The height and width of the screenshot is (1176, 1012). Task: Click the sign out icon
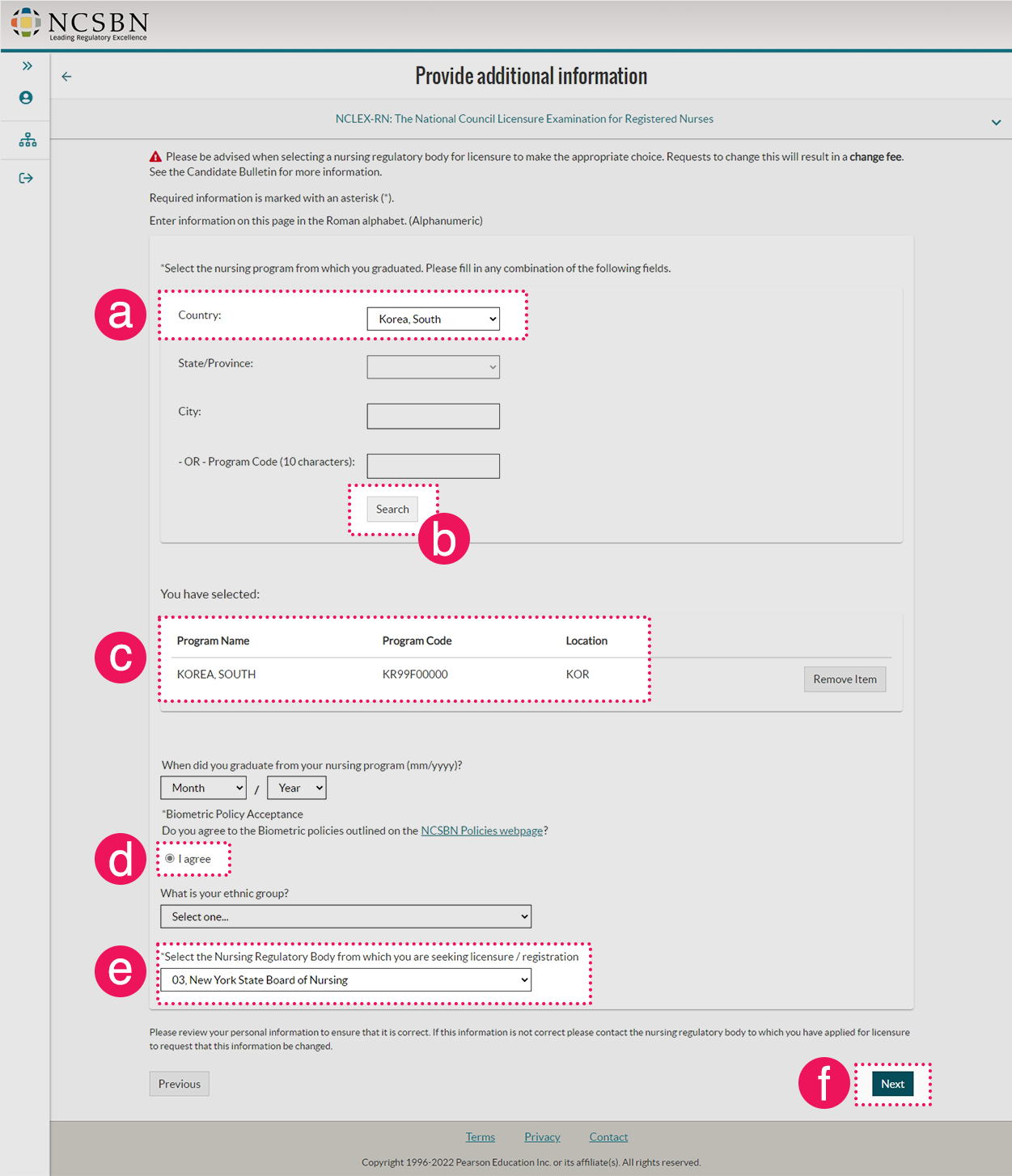[x=26, y=178]
